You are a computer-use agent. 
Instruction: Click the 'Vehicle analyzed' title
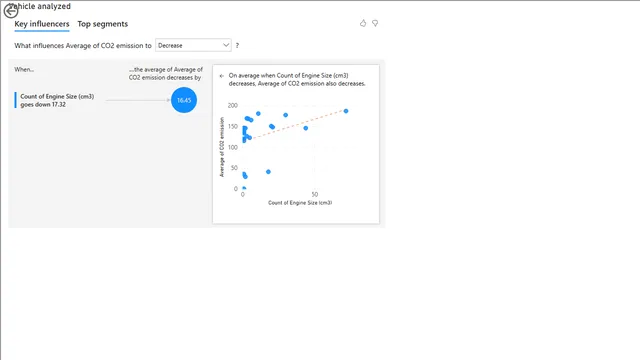[40, 6]
